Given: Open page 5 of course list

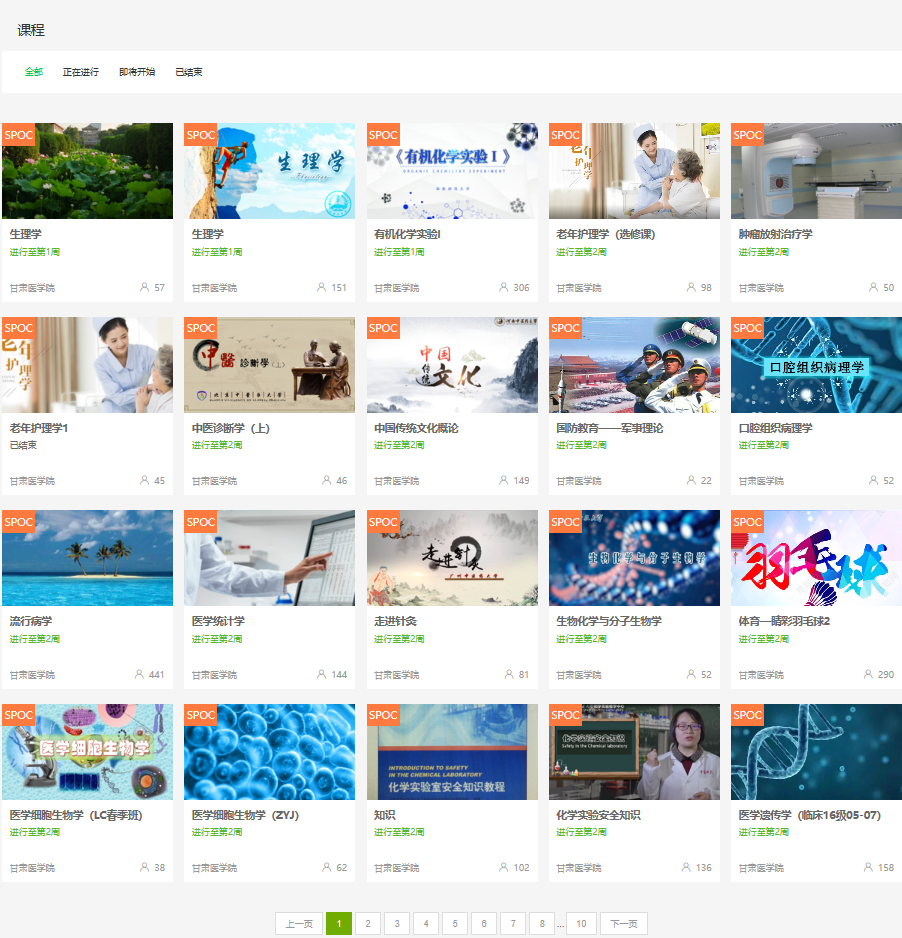Looking at the screenshot, I should coord(455,924).
